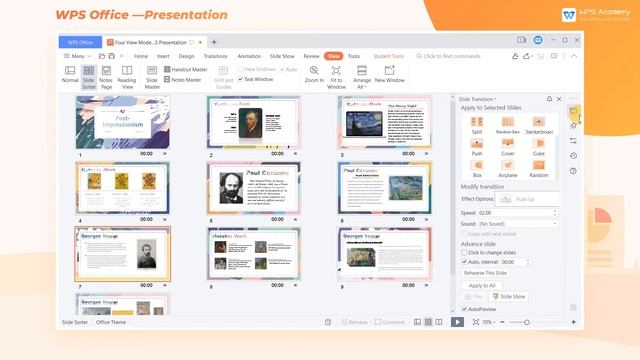
Task: Open a New Window
Action: pos(389,74)
